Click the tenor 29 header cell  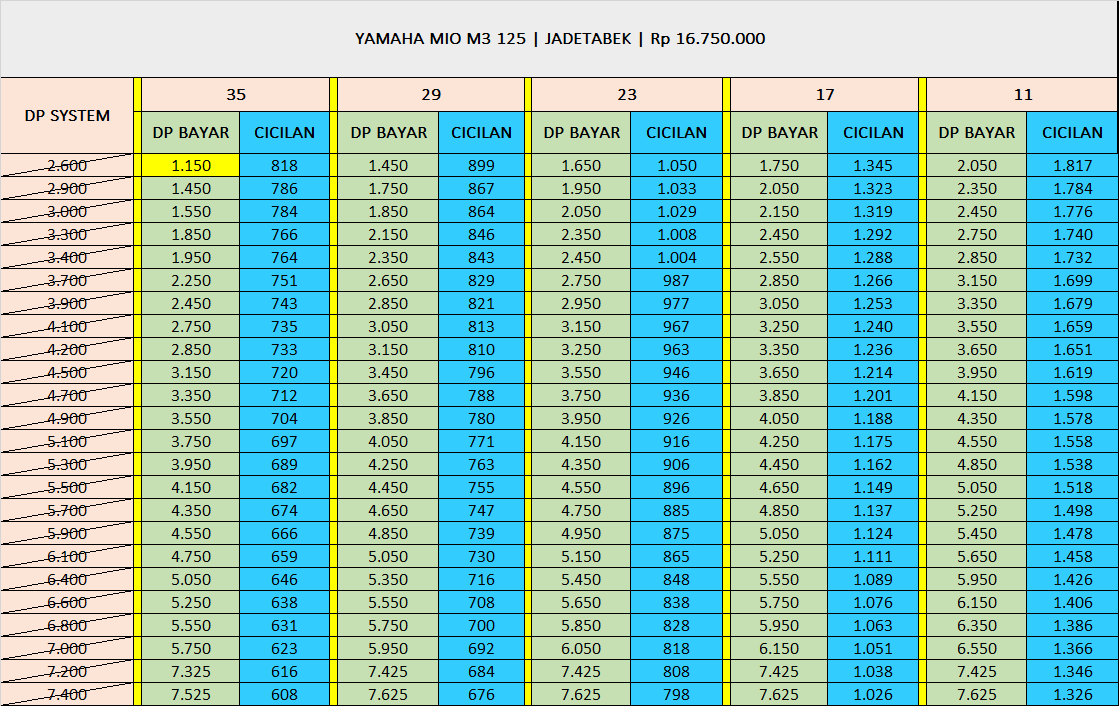pyautogui.click(x=431, y=95)
